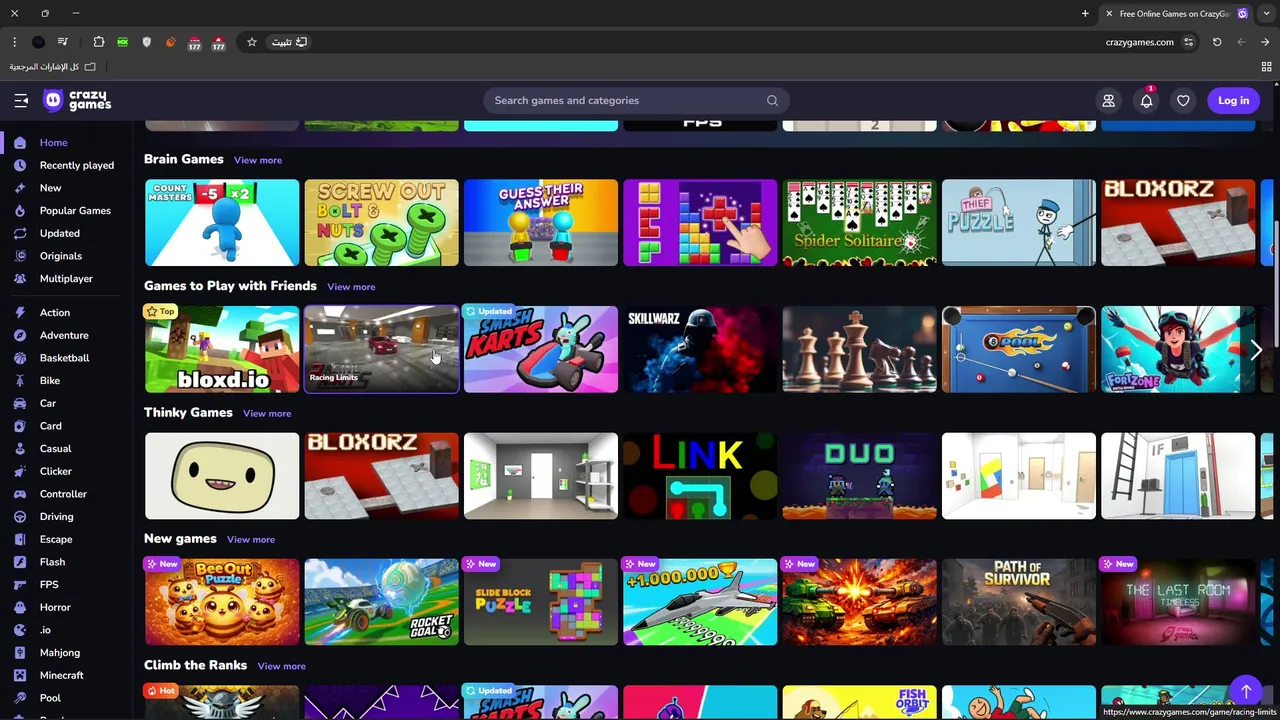This screenshot has width=1280, height=720.
Task: View more Brain Games
Action: click(258, 160)
